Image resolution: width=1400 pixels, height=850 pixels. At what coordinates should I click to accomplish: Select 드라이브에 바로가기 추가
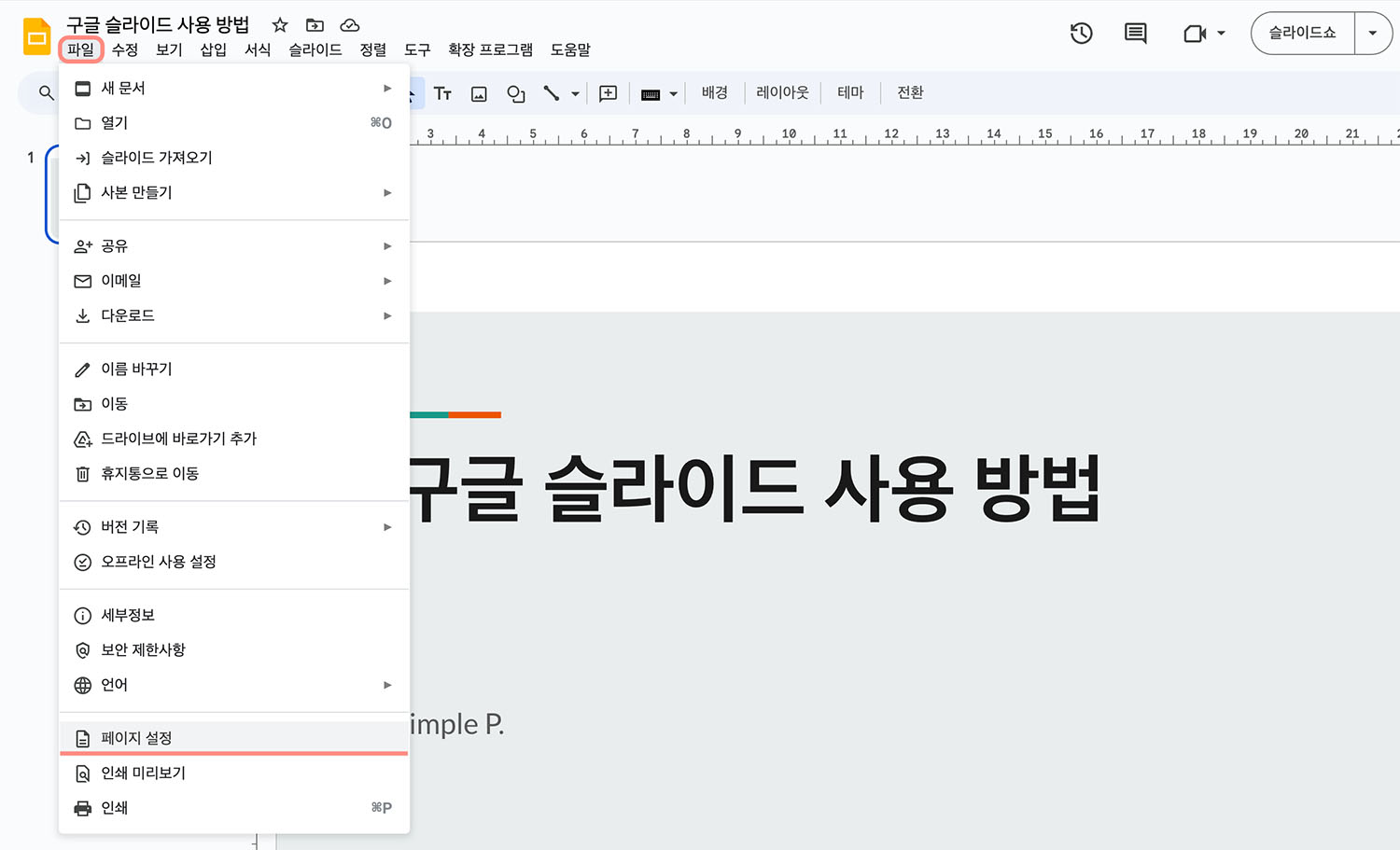click(234, 439)
